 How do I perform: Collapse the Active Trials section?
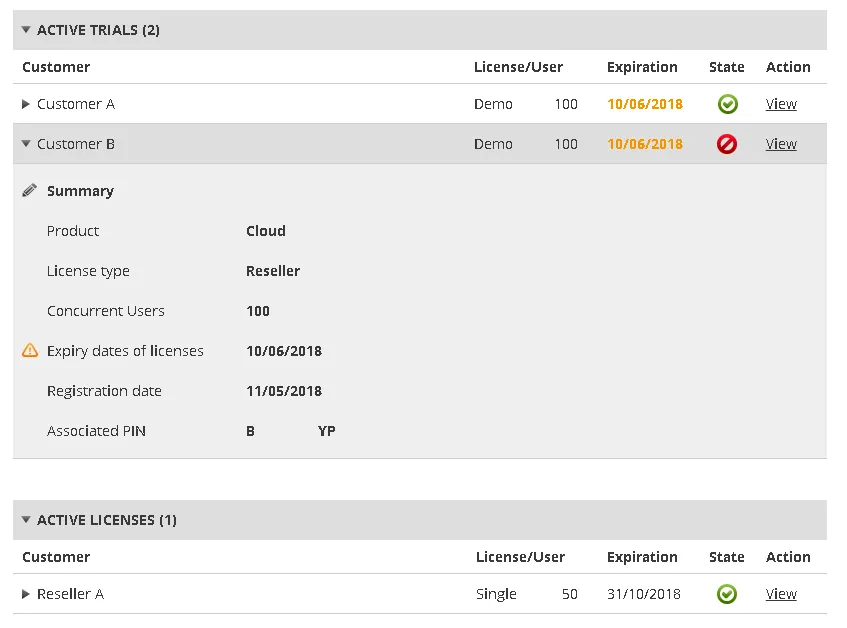click(26, 30)
